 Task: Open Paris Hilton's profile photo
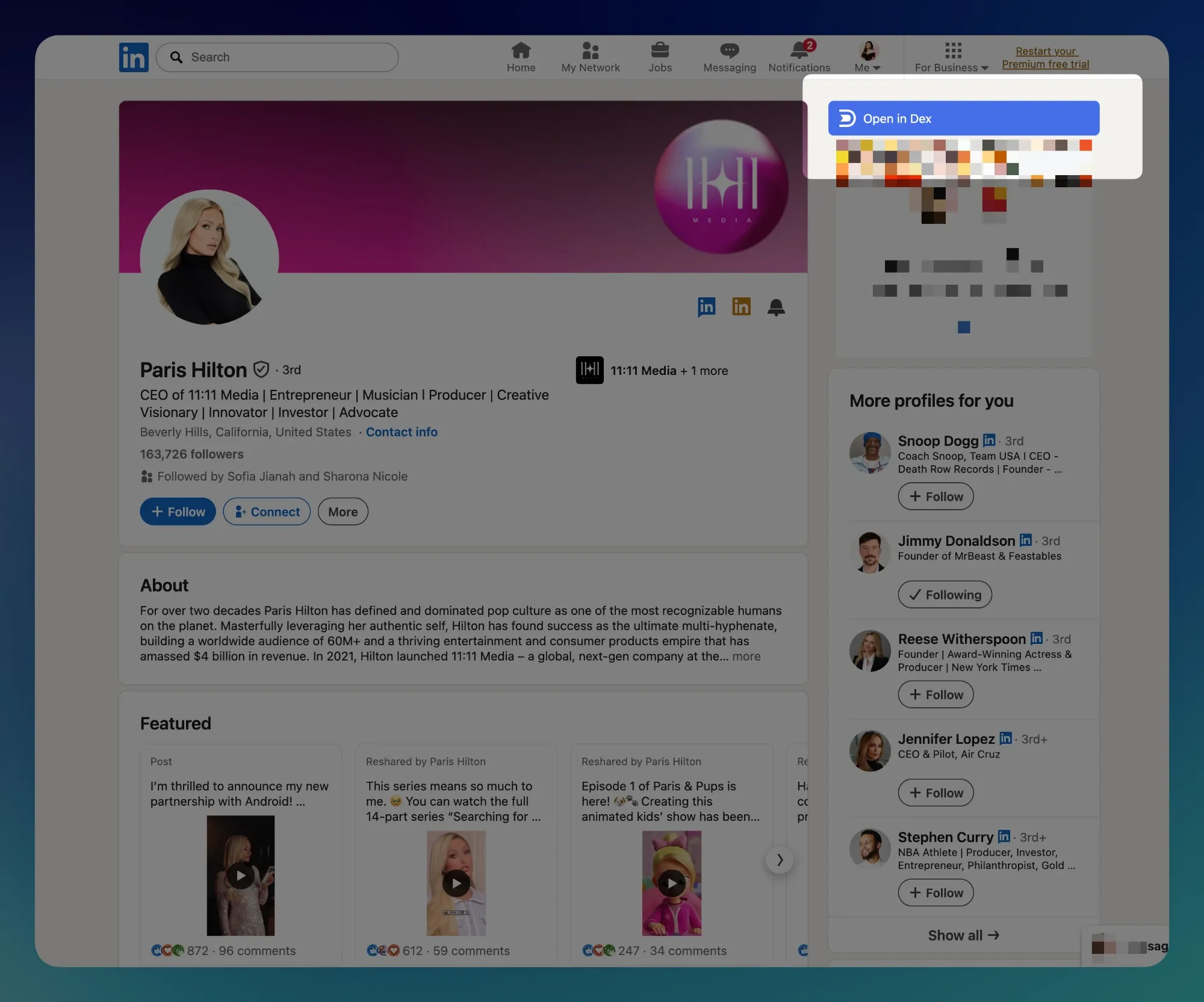coord(209,258)
